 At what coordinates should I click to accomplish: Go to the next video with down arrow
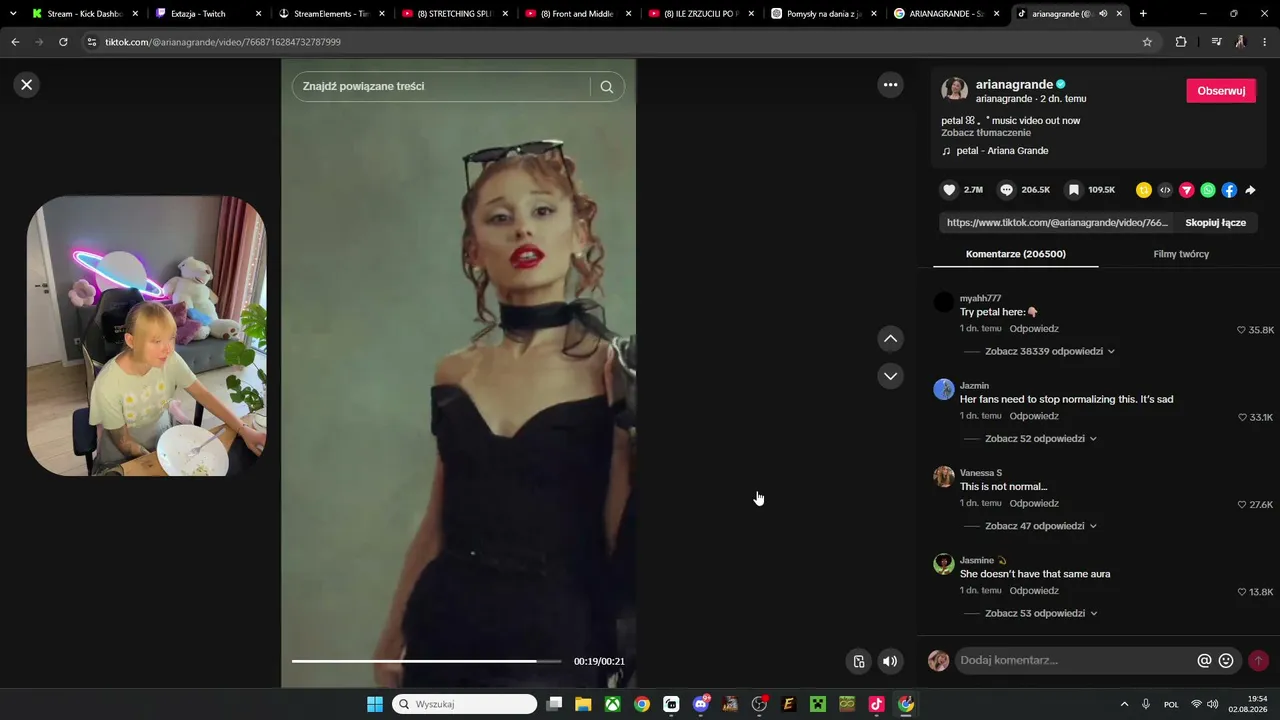pyautogui.click(x=890, y=376)
